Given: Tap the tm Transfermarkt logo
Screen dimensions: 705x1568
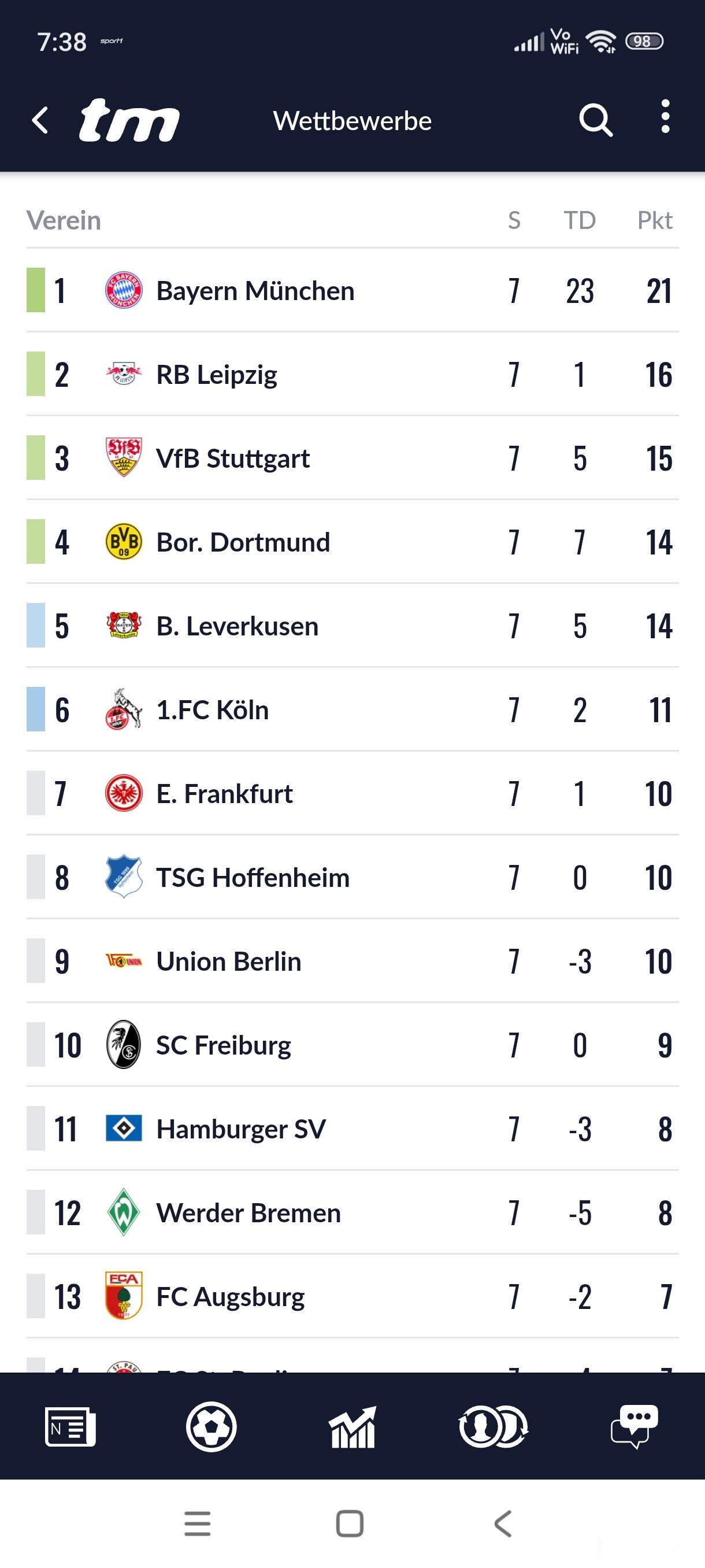Looking at the screenshot, I should pyautogui.click(x=129, y=120).
